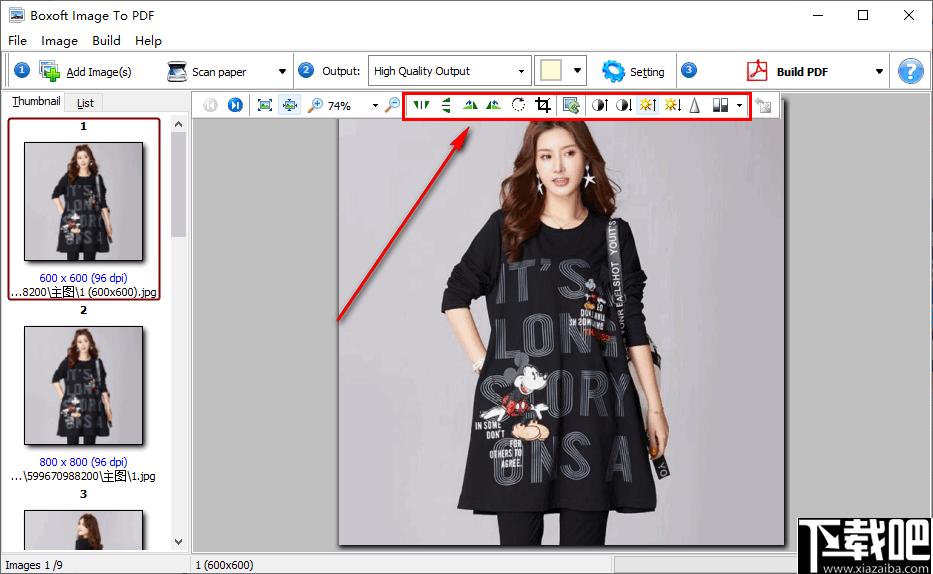The height and width of the screenshot is (574, 933).
Task: Select thumbnail 2 of the 800x800 image
Action: [83, 385]
